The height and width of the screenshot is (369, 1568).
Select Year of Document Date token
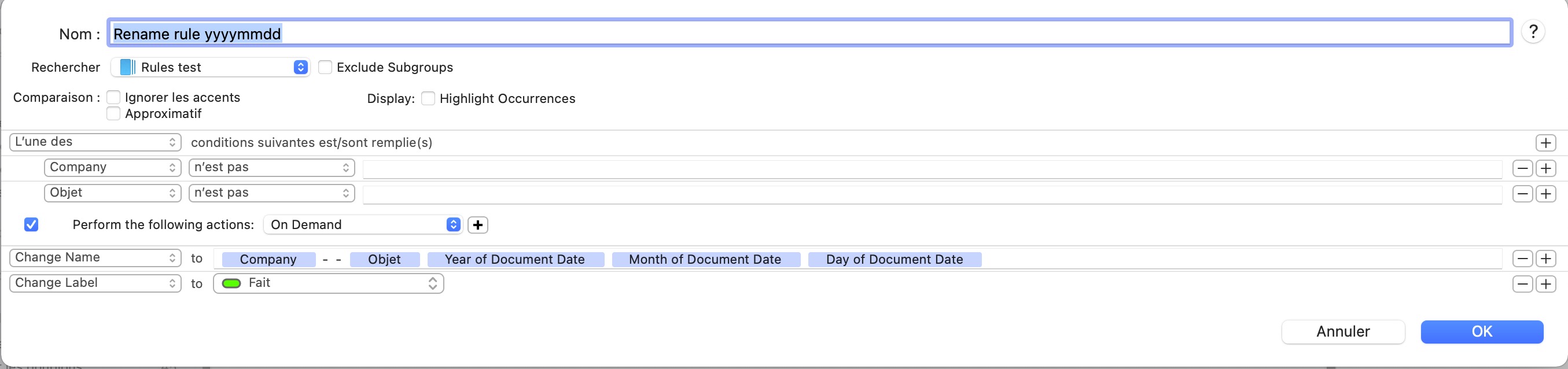[516, 259]
